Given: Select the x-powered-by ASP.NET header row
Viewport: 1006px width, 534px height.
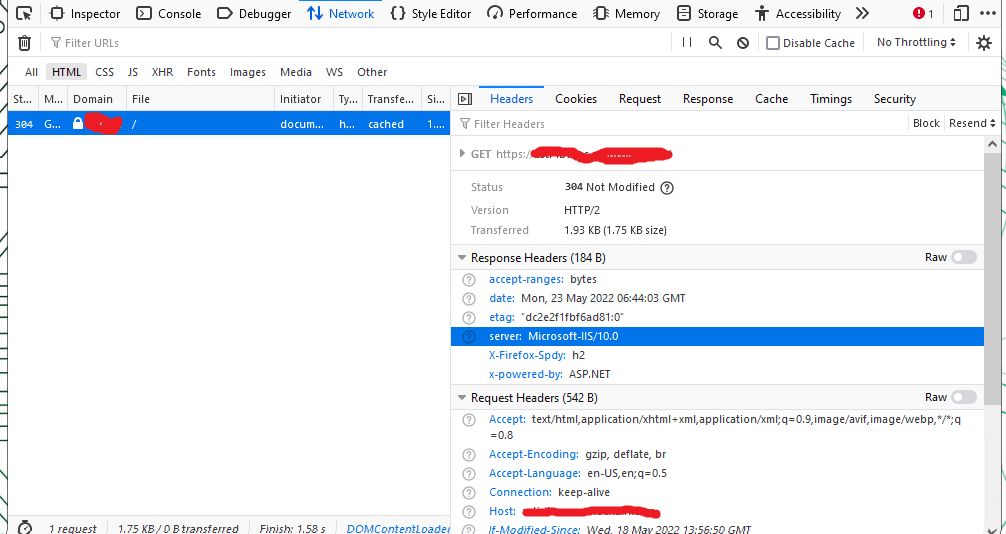Looking at the screenshot, I should pos(717,374).
